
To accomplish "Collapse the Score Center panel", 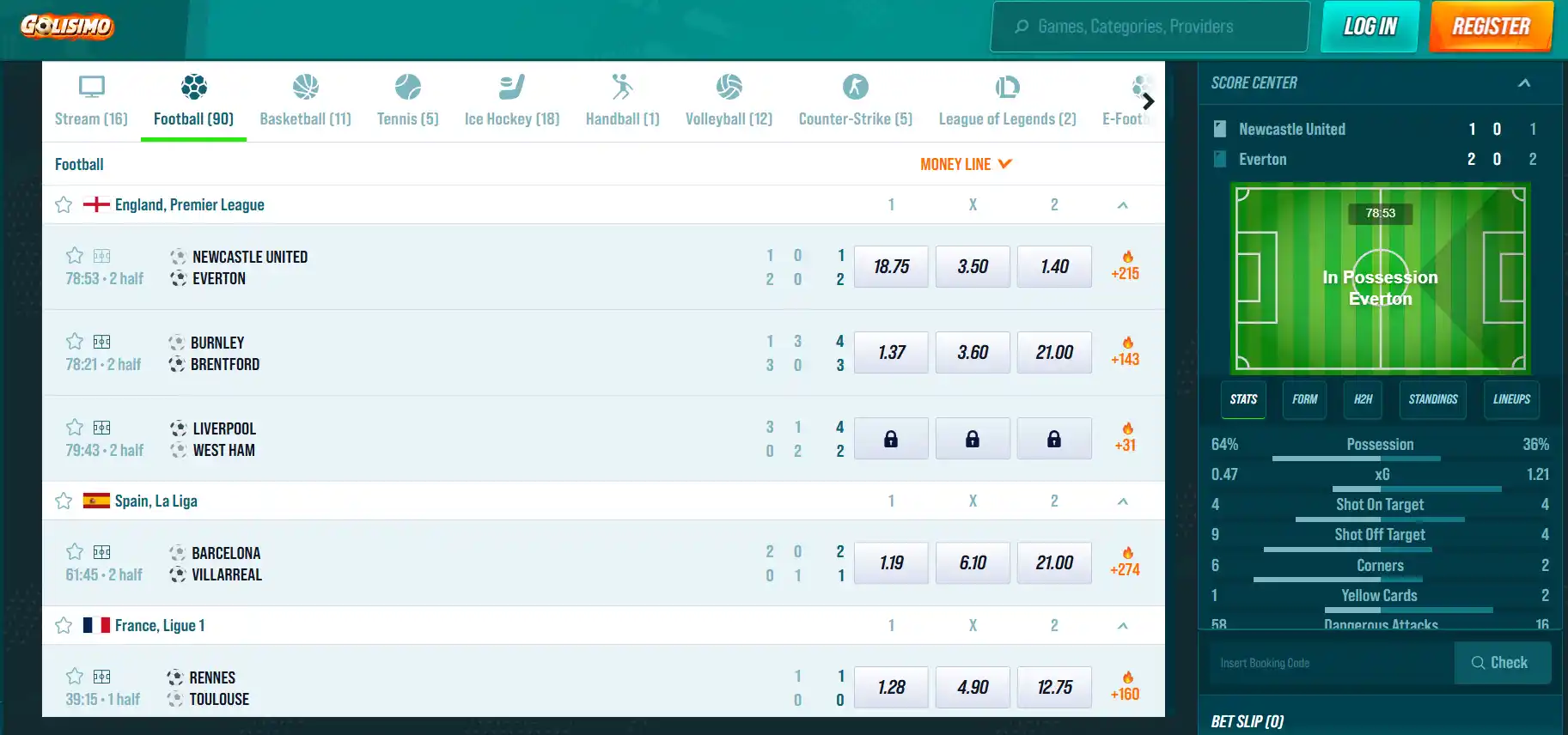I will tap(1523, 83).
